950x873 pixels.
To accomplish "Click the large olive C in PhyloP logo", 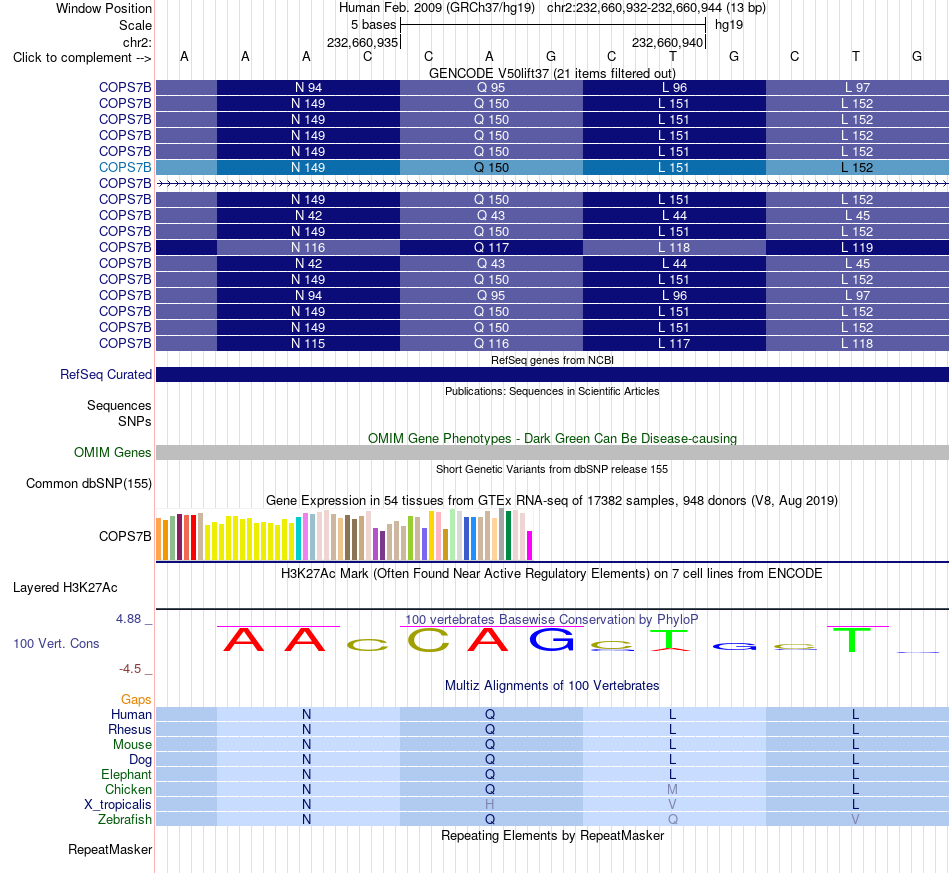I will click(428, 639).
